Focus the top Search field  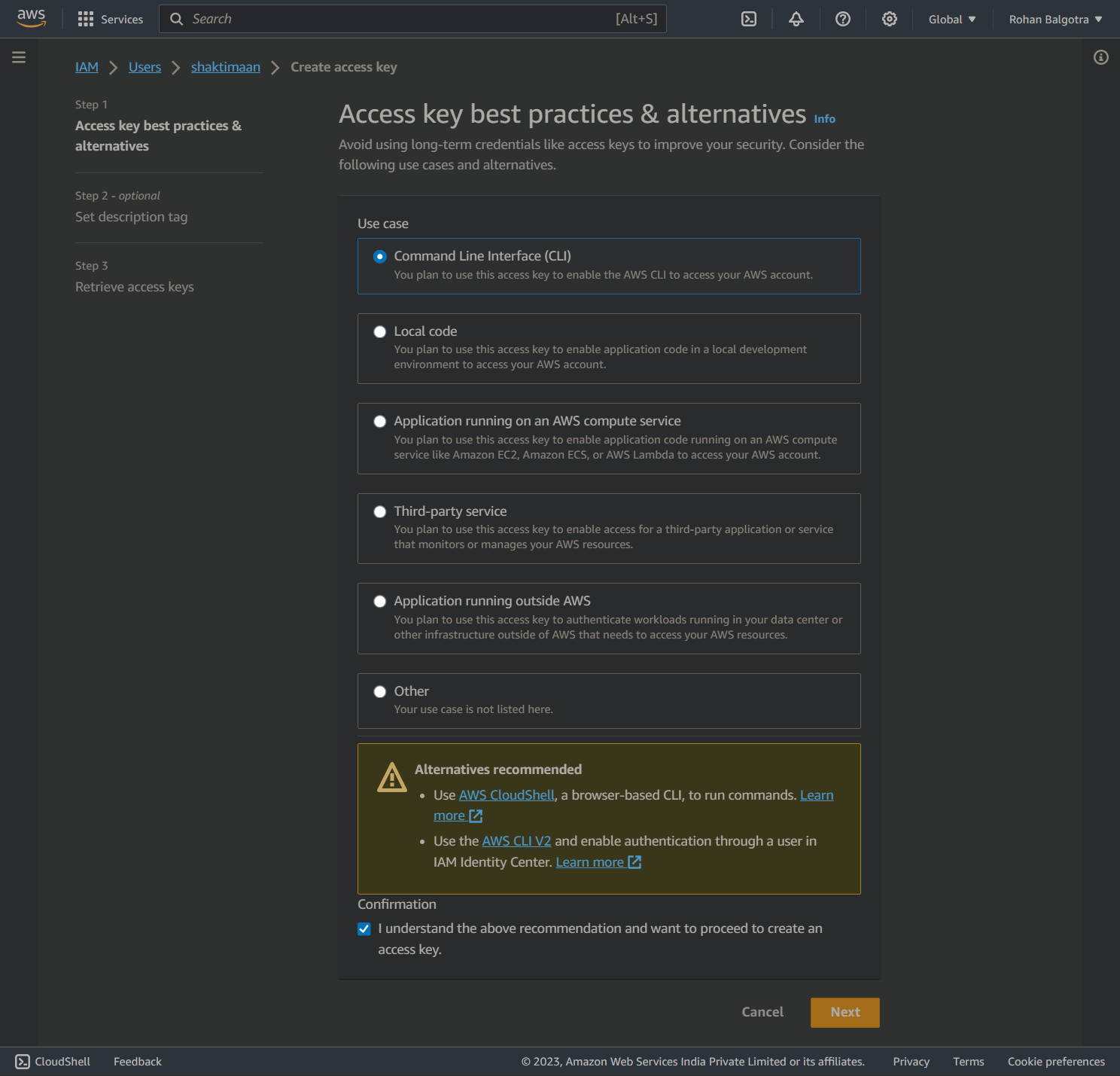tap(412, 19)
